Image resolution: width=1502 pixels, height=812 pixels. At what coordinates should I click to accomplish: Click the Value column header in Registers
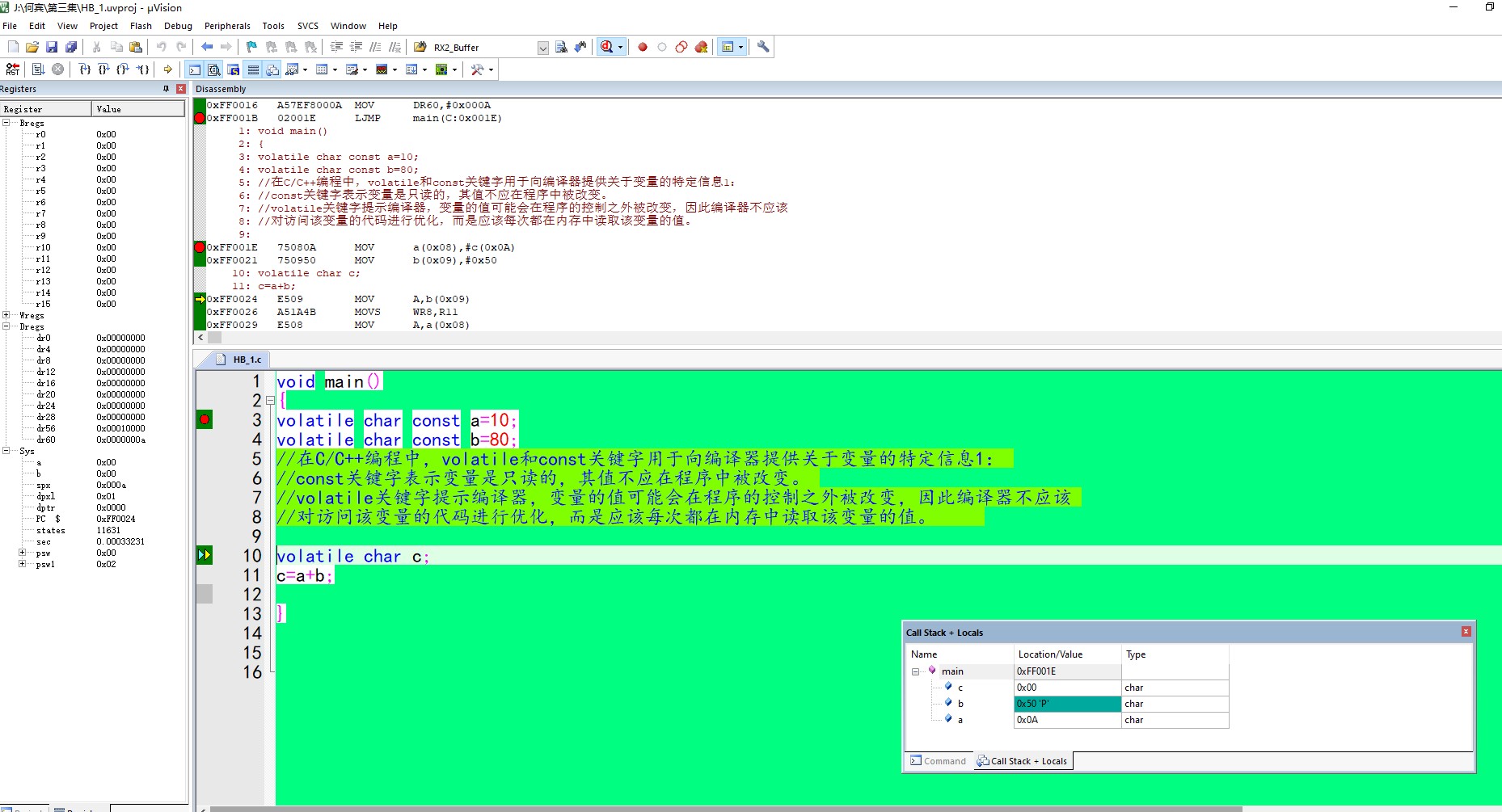(137, 109)
